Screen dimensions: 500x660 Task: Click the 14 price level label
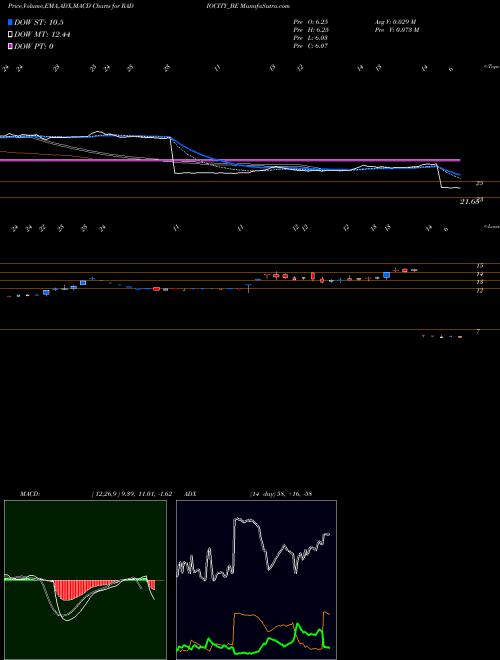[479, 274]
